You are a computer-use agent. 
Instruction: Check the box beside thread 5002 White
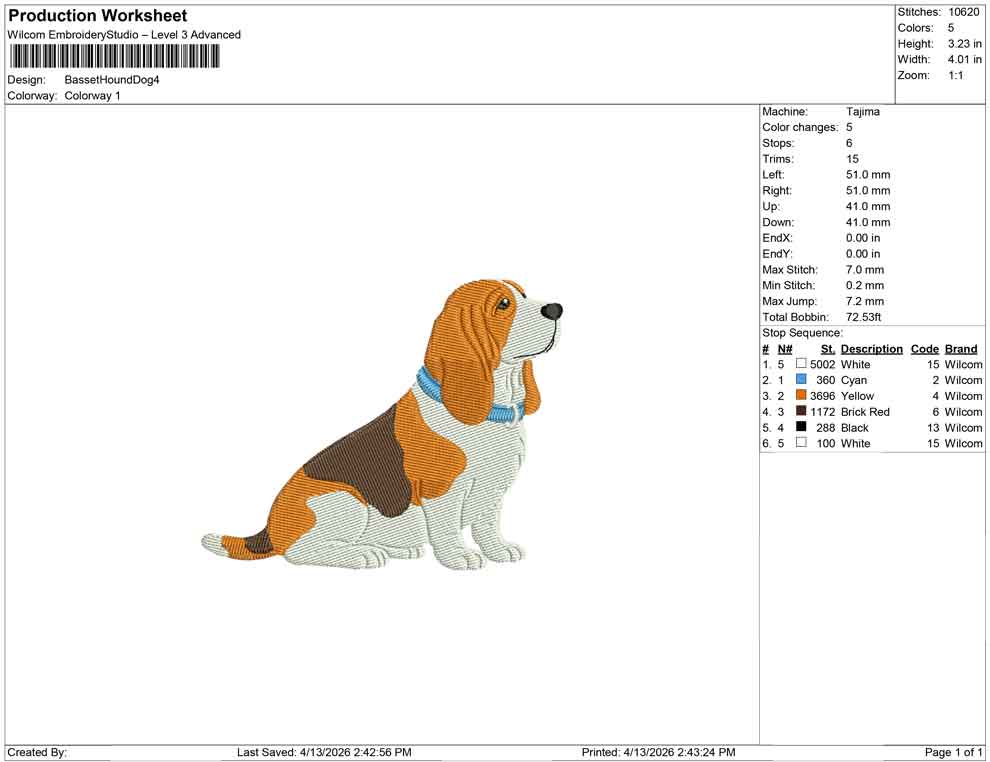[799, 364]
